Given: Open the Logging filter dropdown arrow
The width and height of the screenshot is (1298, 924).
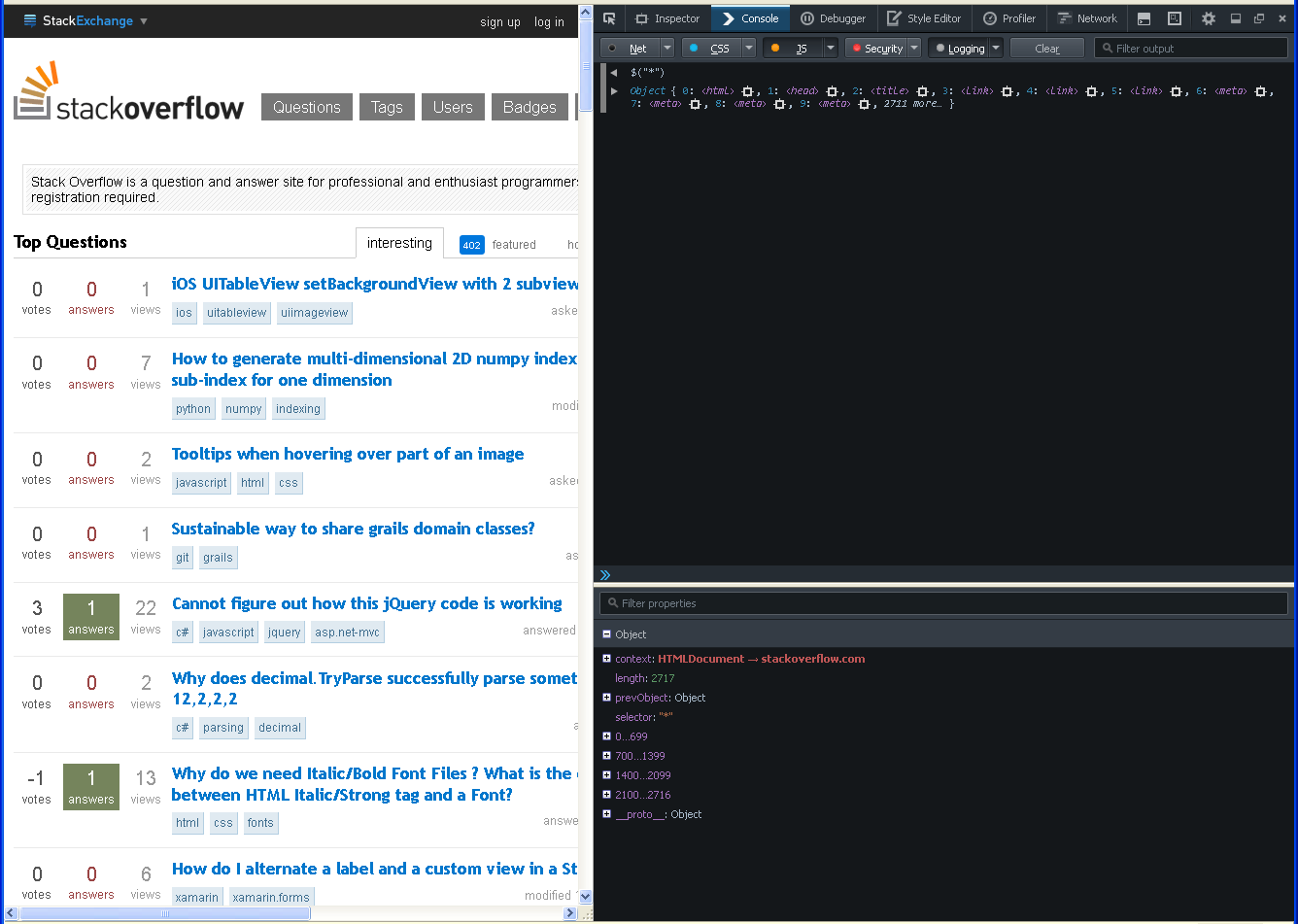Looking at the screenshot, I should click(996, 48).
